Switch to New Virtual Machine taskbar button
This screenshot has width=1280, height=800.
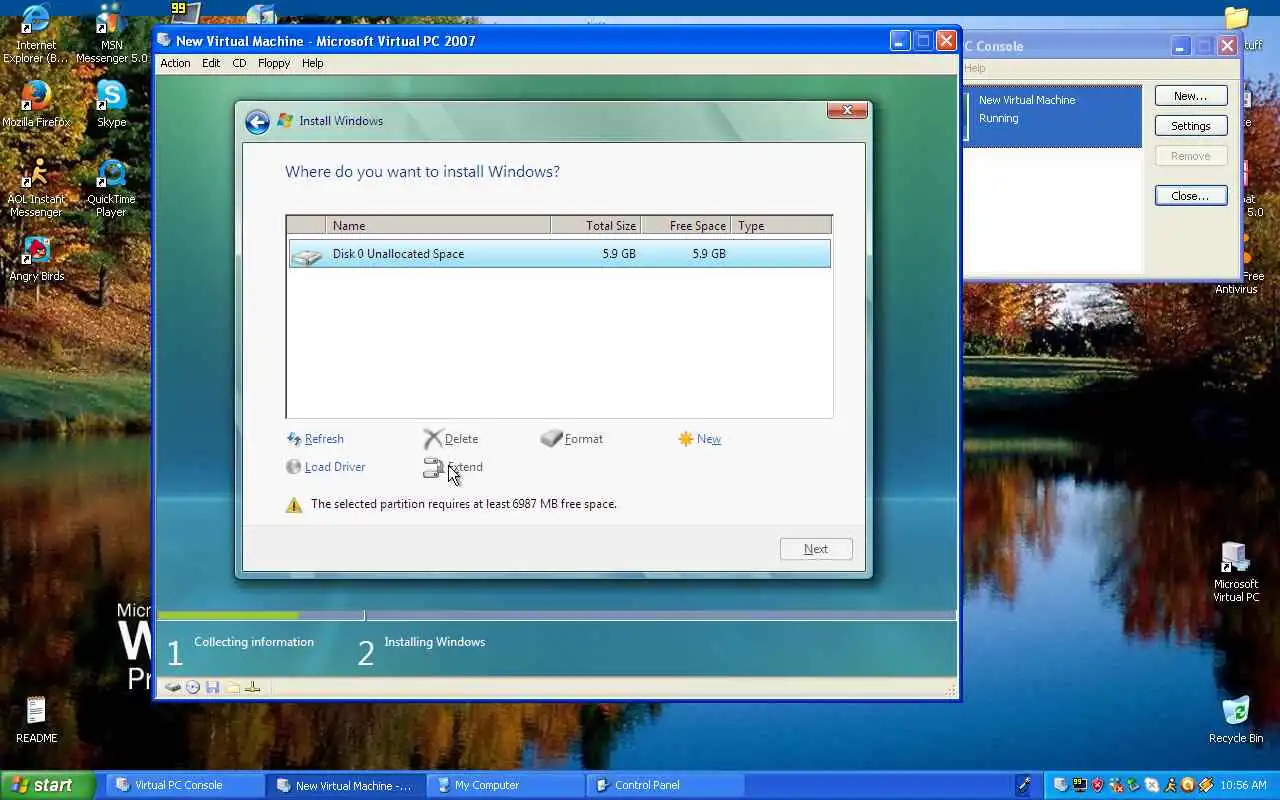coord(345,785)
